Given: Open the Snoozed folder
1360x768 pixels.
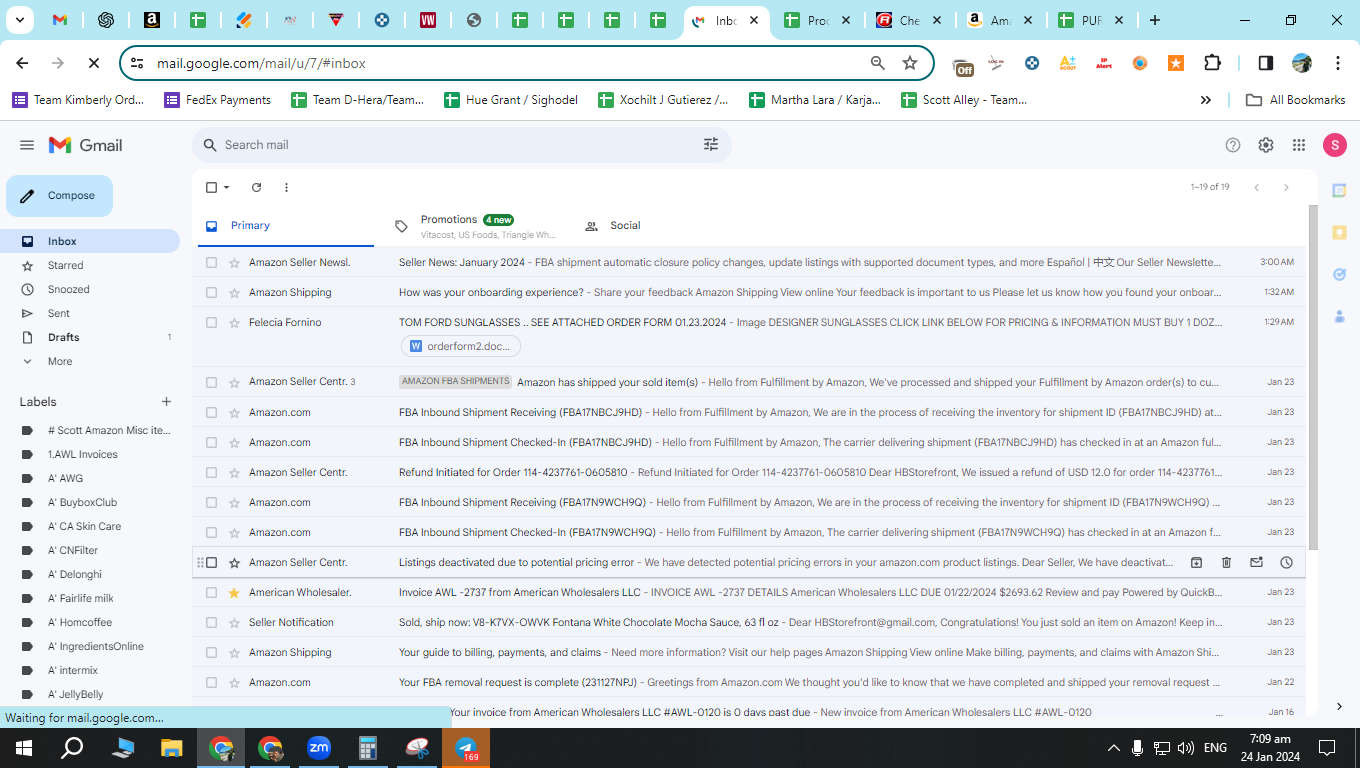Looking at the screenshot, I should (68, 289).
